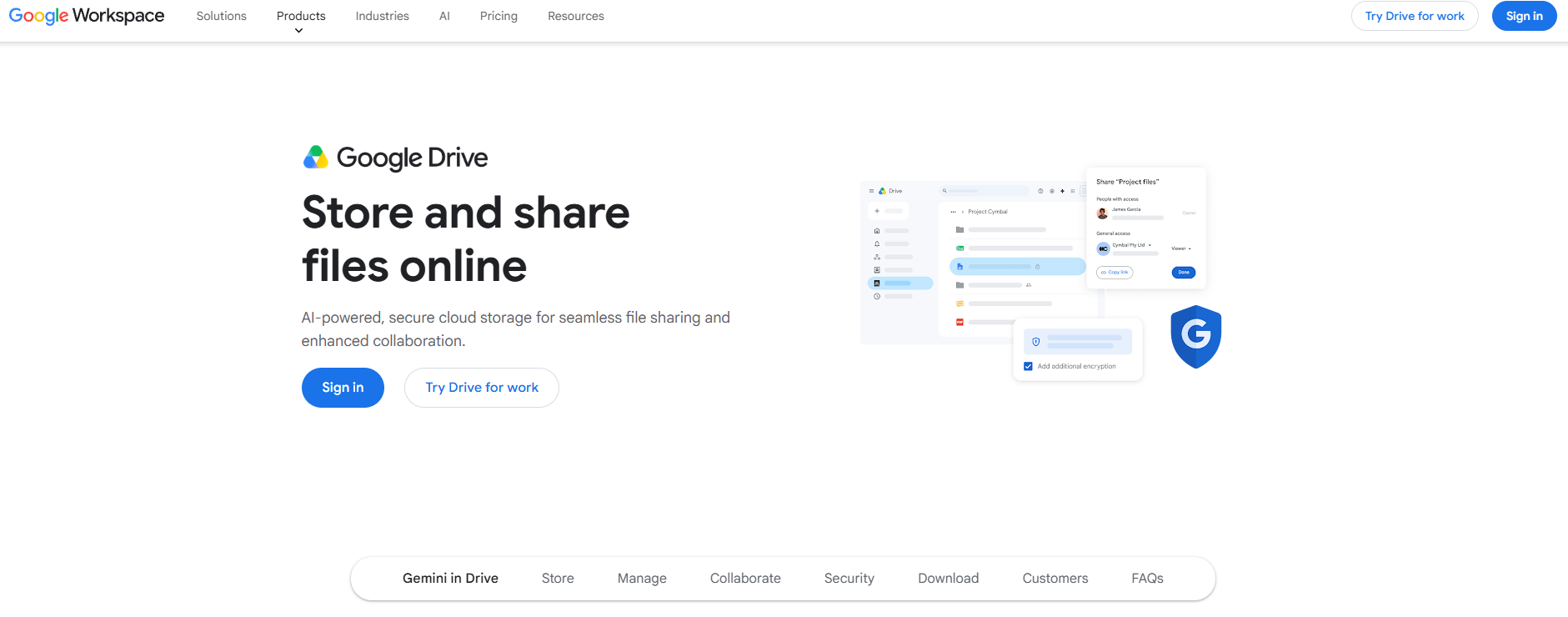Click the "Store and share files online" headline
Screen dimensions: 1568x617
[466, 239]
